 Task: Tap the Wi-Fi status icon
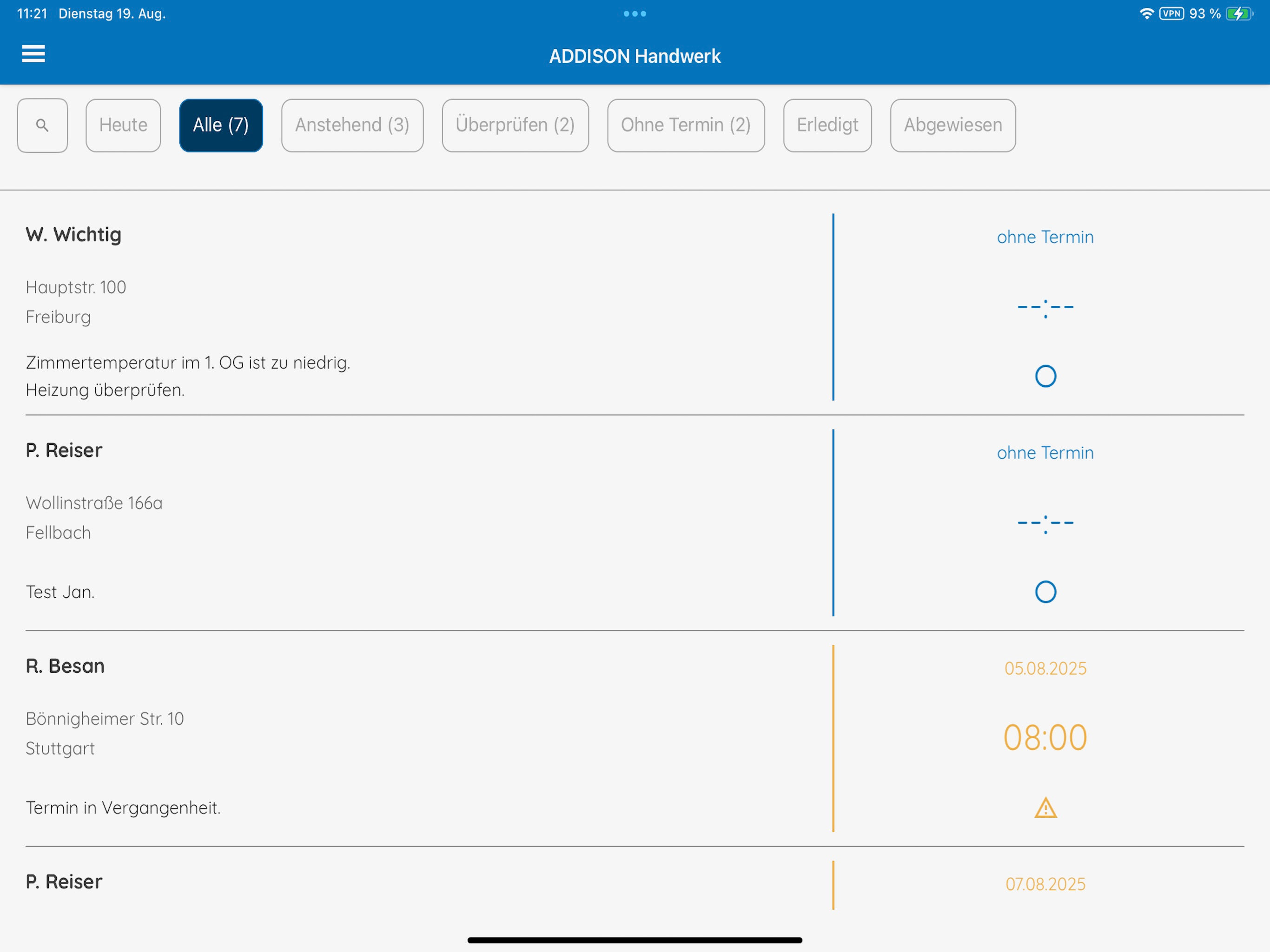click(x=1146, y=13)
